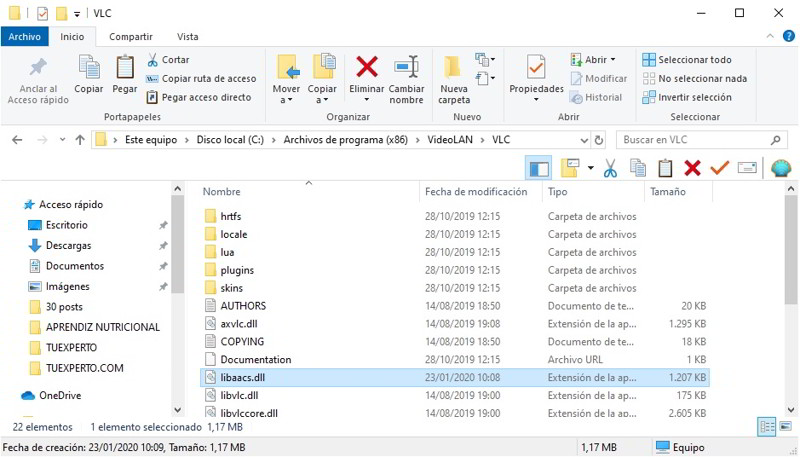Cut selection with Cortar
Screen dimensions: 800x457
(168, 60)
